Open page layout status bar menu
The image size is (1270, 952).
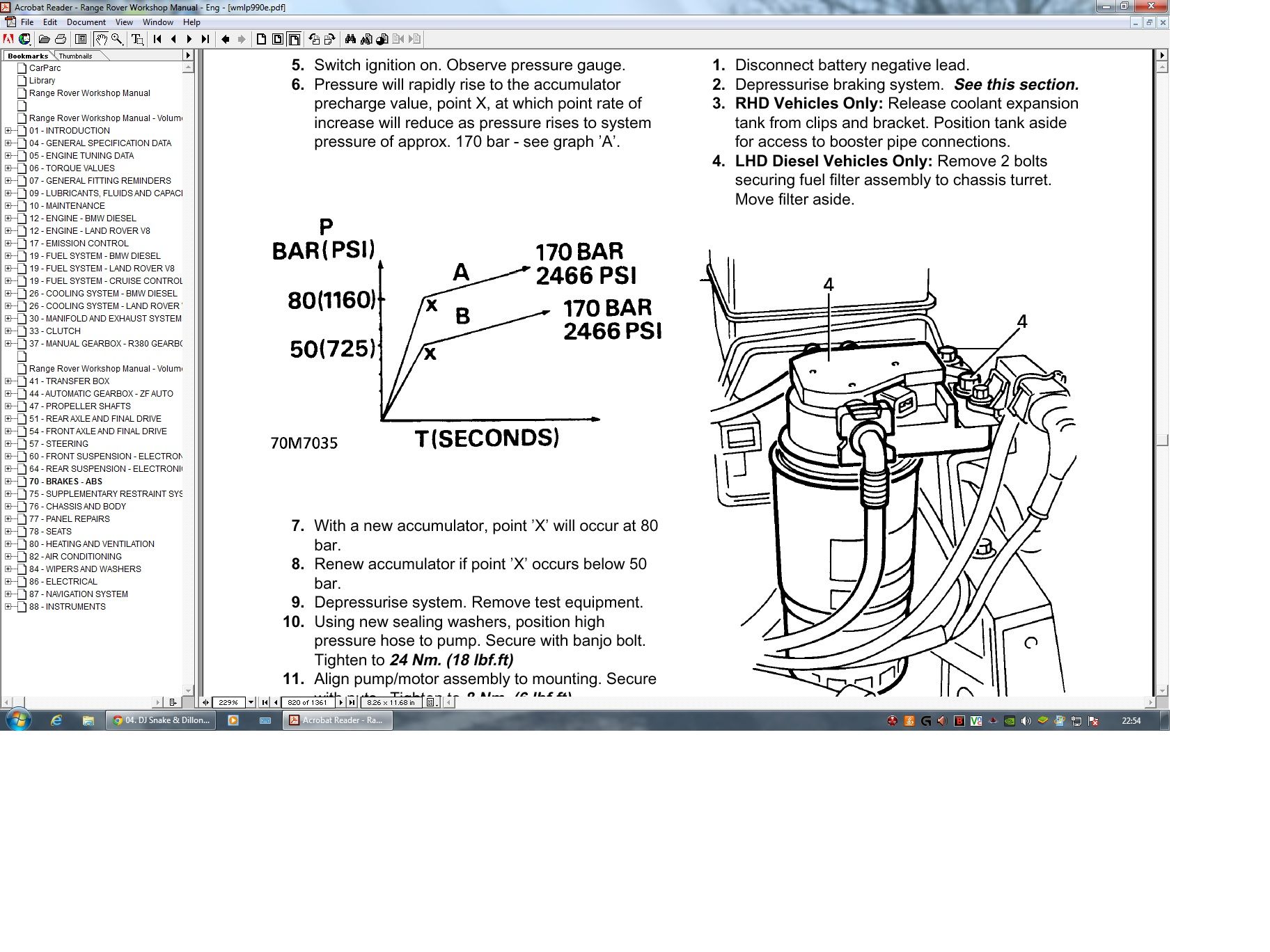[431, 703]
